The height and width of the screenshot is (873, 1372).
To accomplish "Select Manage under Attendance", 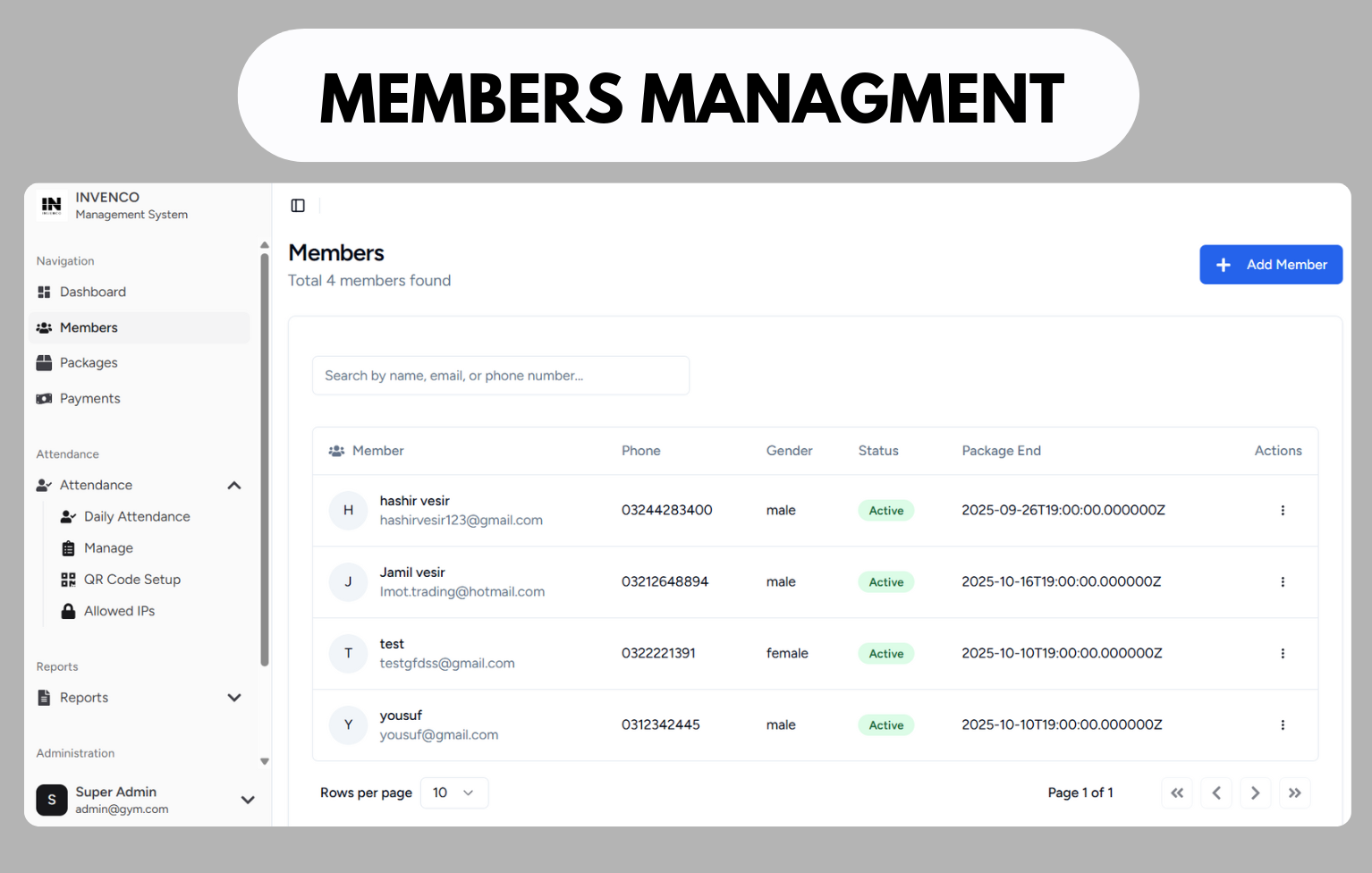I will click(107, 547).
